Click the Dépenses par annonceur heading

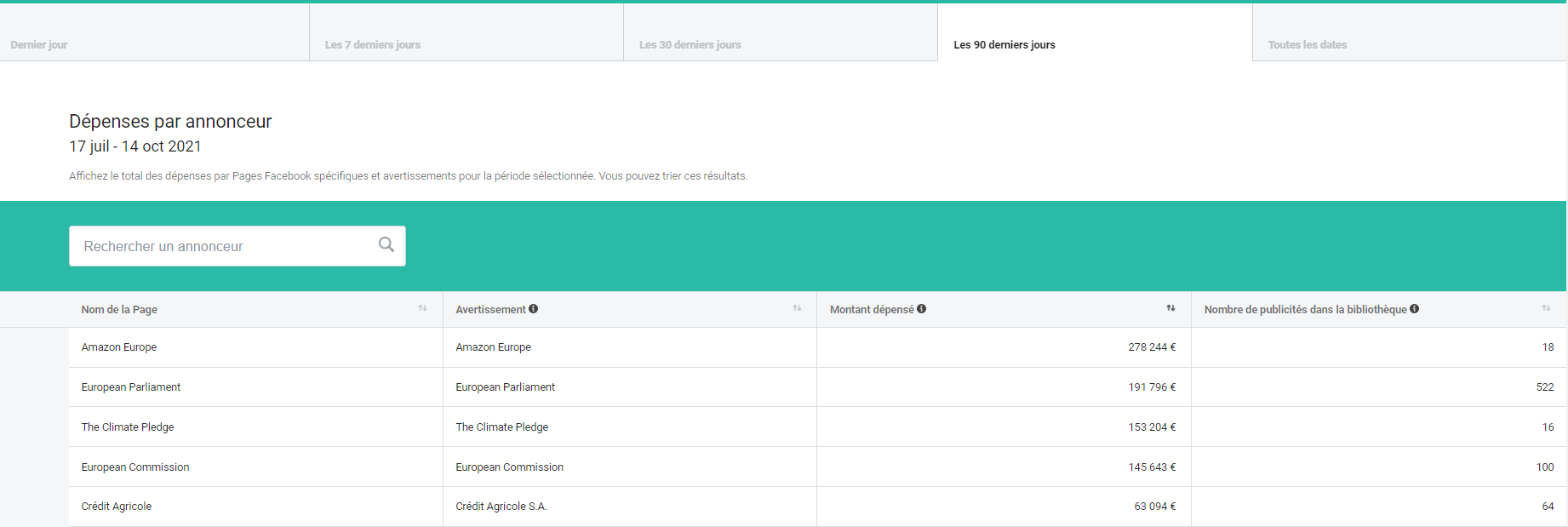coord(170,122)
